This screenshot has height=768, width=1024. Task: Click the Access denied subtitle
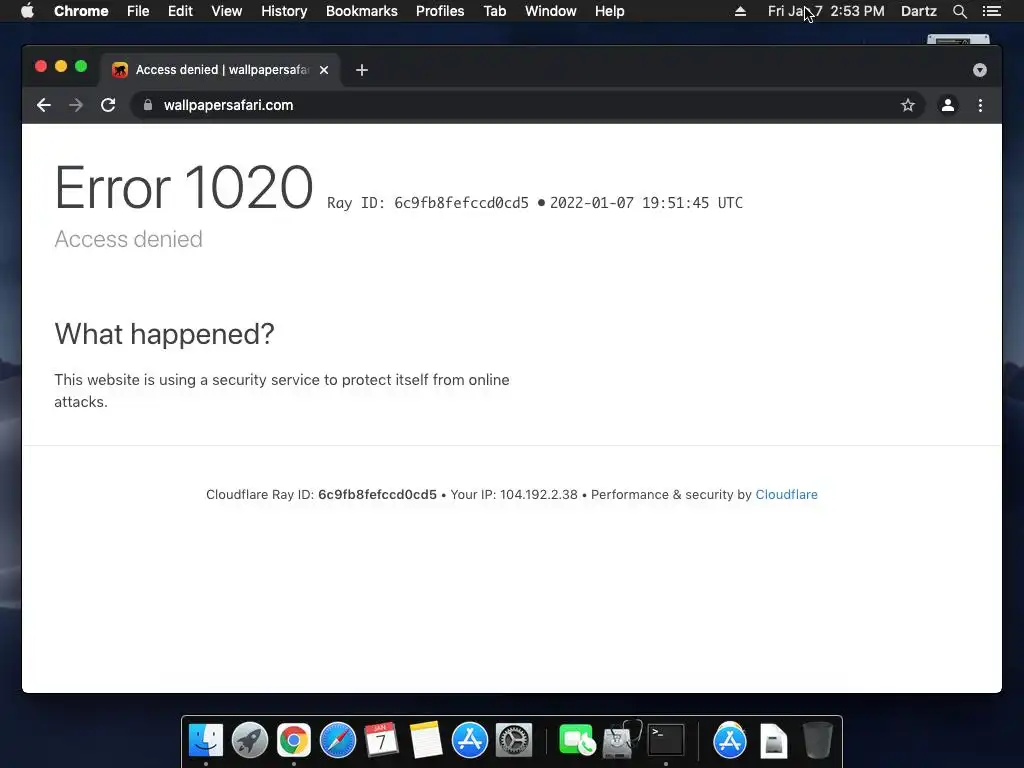tap(129, 239)
